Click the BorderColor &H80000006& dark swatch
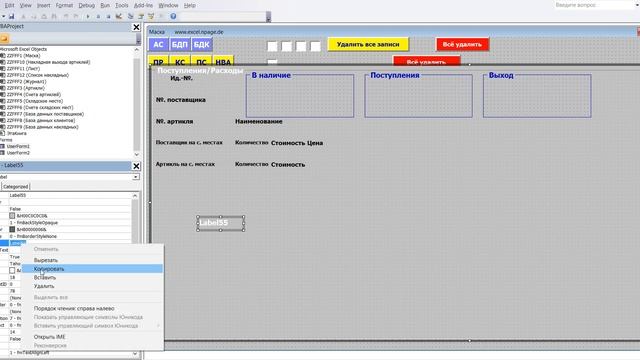Viewport: 640px width, 360px height. [12, 229]
